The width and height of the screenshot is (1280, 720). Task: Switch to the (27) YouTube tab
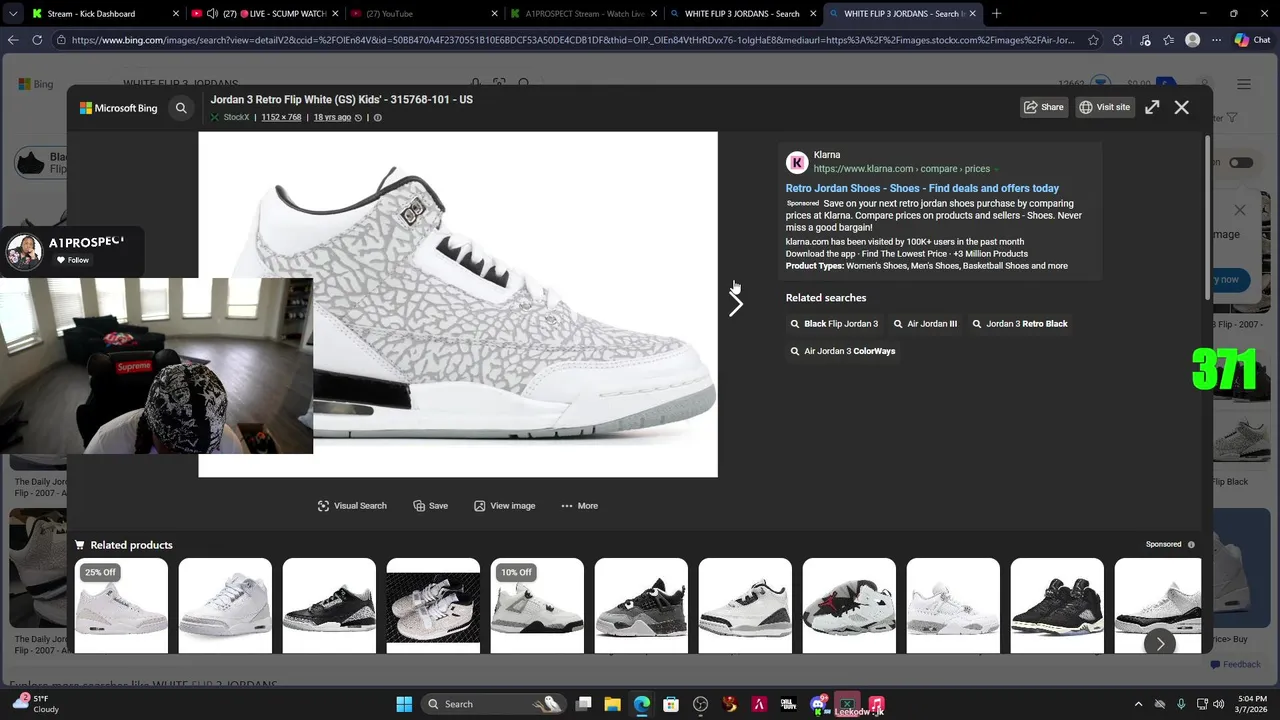pyautogui.click(x=425, y=14)
